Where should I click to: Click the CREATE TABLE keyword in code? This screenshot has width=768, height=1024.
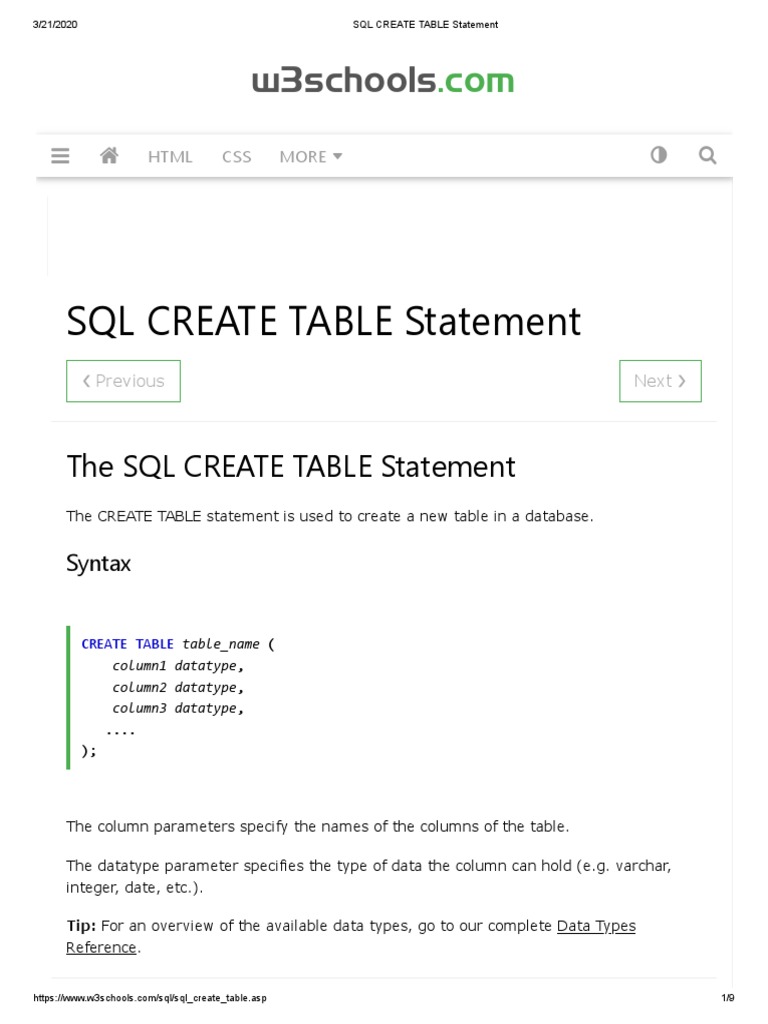pyautogui.click(x=127, y=644)
